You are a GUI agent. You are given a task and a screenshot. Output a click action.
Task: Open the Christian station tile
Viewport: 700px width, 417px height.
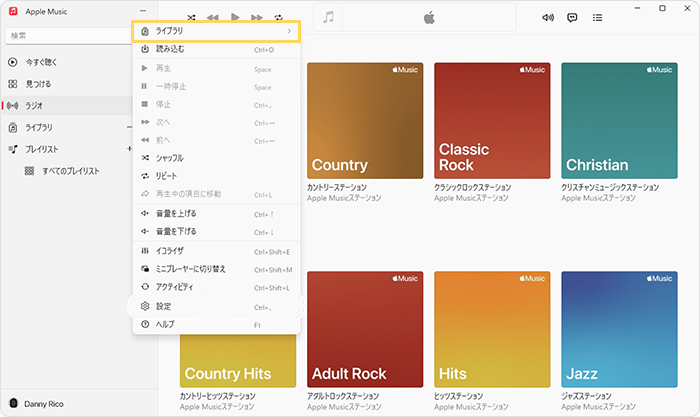(x=619, y=121)
